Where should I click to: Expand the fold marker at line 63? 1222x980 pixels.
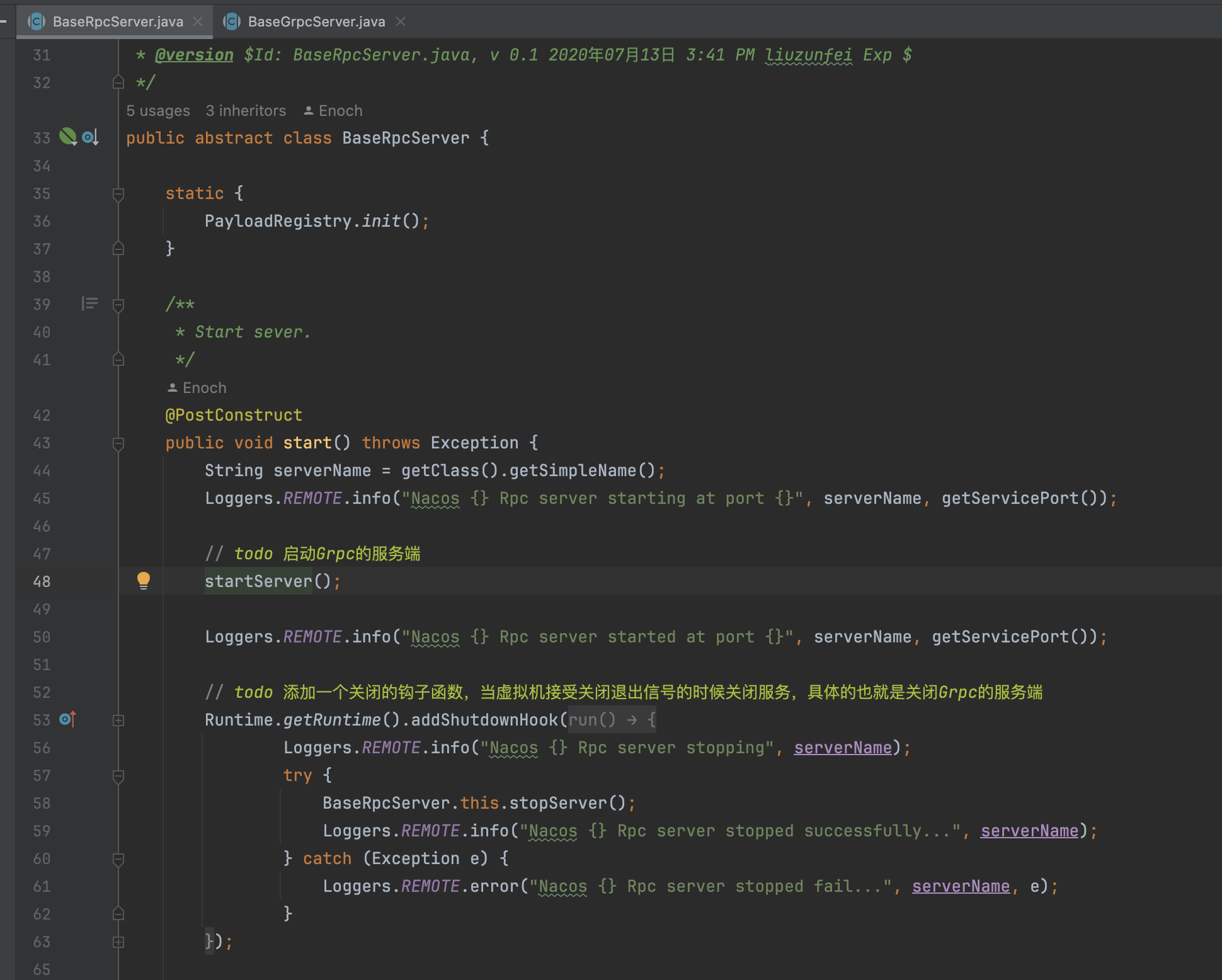pyautogui.click(x=118, y=942)
